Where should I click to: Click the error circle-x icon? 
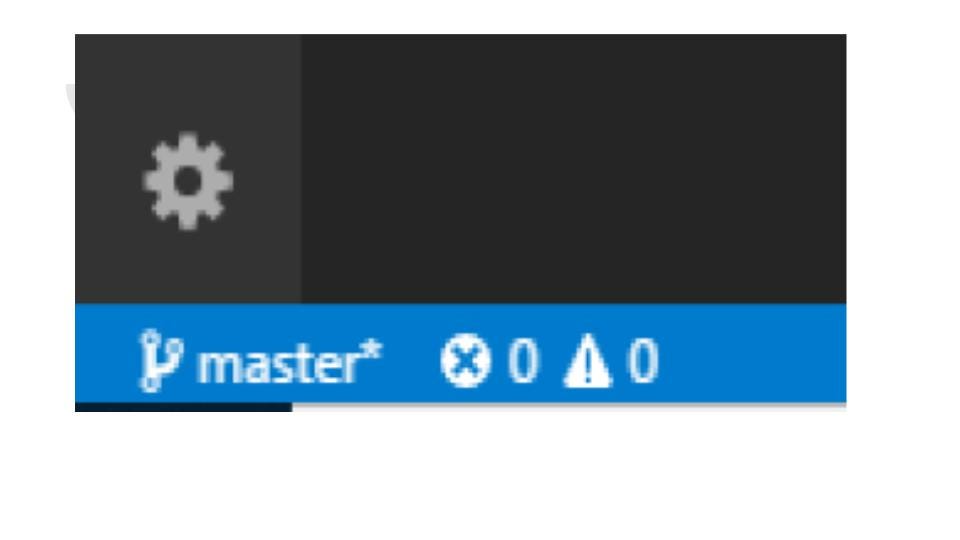tap(465, 361)
